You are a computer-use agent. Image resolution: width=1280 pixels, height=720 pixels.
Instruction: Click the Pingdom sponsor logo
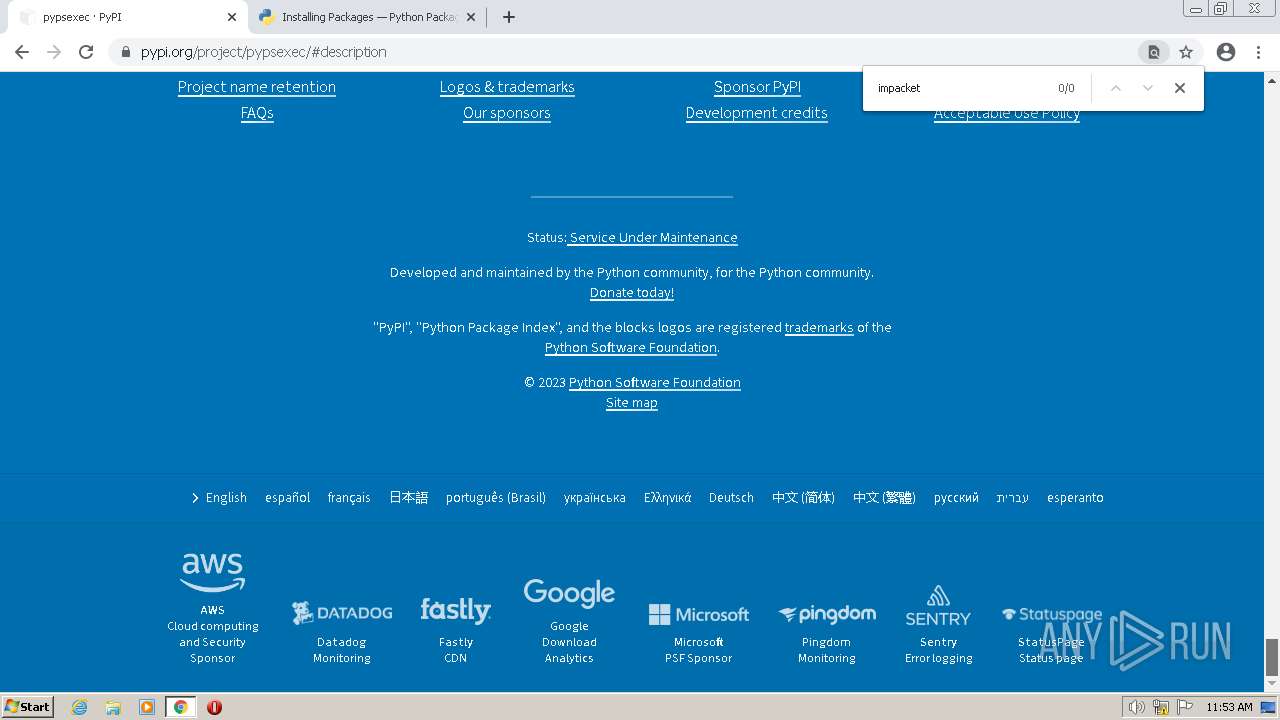tap(827, 614)
